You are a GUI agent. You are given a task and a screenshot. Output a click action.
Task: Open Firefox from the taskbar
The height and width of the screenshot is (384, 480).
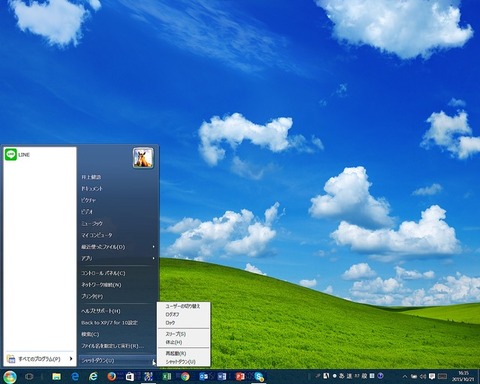click(x=112, y=377)
